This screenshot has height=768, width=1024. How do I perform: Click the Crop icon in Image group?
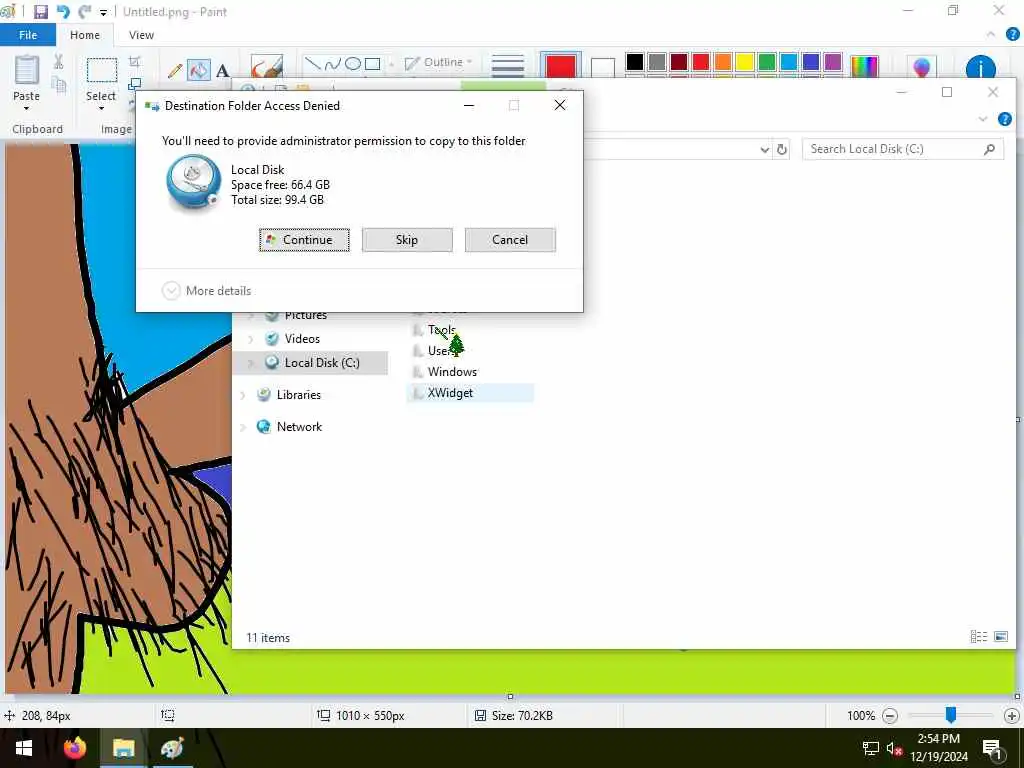(x=135, y=62)
